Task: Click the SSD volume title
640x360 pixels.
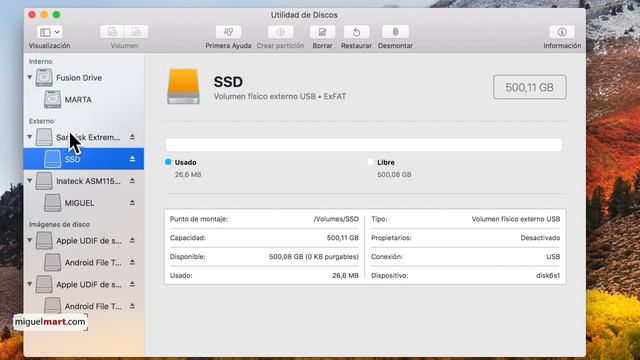Action: click(228, 82)
